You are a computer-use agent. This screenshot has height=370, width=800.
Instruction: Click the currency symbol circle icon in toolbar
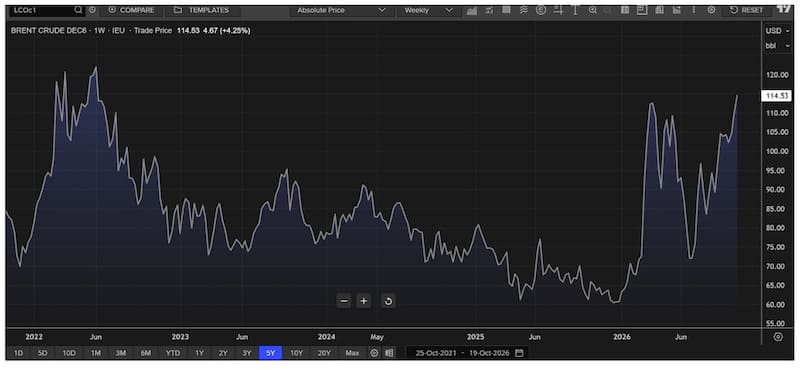point(541,10)
